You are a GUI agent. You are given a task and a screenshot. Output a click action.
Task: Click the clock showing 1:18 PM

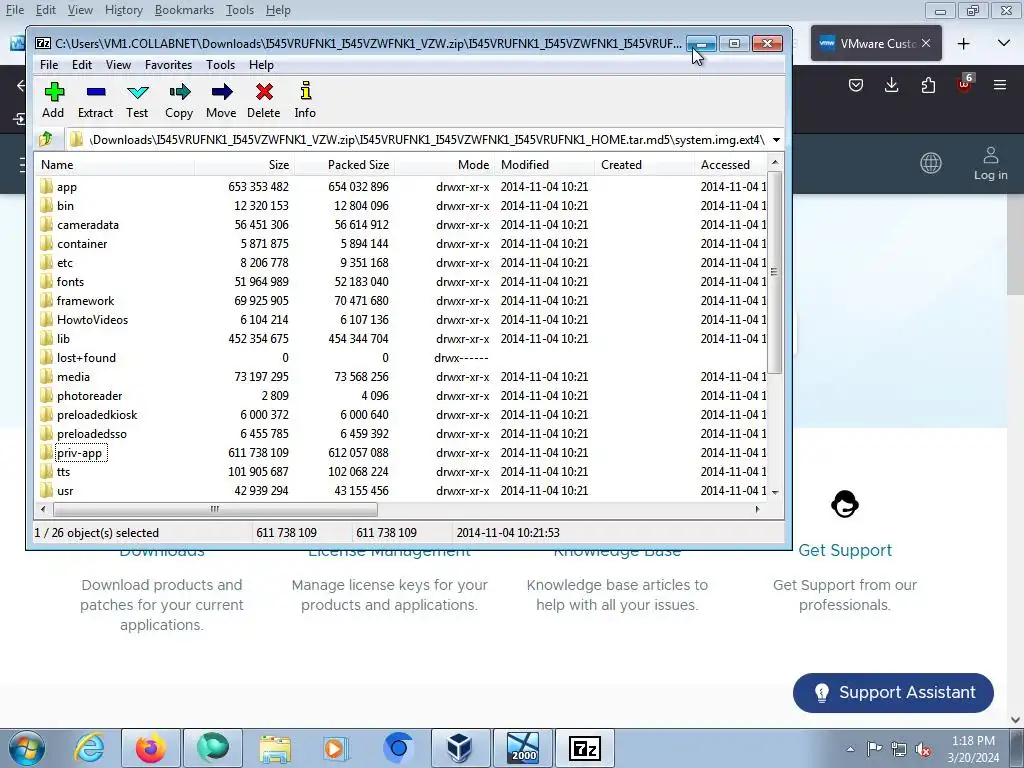(973, 741)
